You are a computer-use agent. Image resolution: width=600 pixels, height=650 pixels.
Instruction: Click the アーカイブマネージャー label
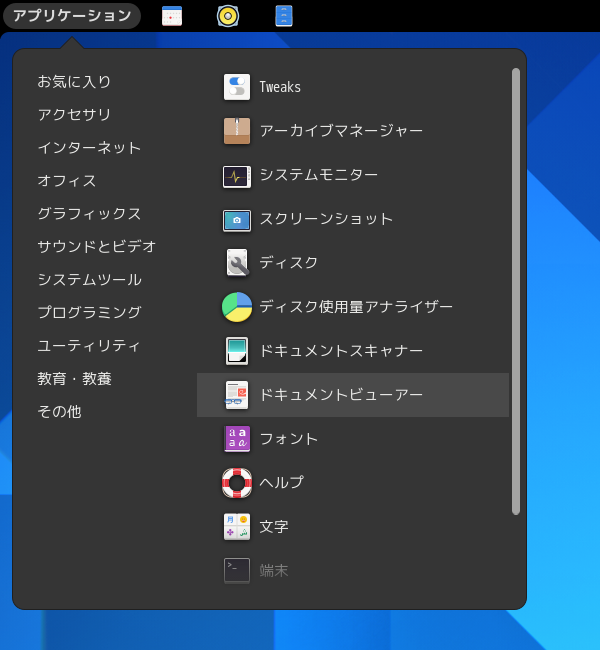[341, 131]
